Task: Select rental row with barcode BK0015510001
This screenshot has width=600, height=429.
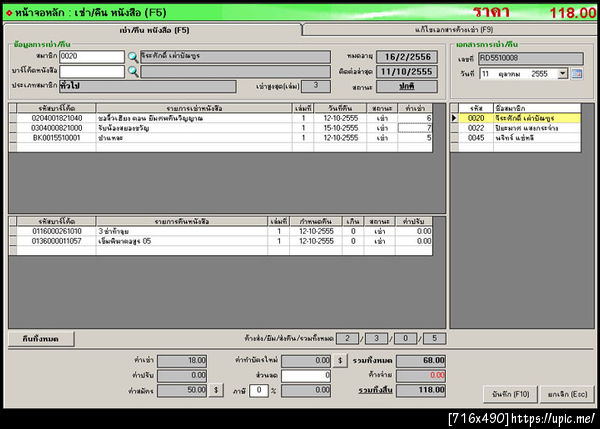Action: pyautogui.click(x=220, y=138)
